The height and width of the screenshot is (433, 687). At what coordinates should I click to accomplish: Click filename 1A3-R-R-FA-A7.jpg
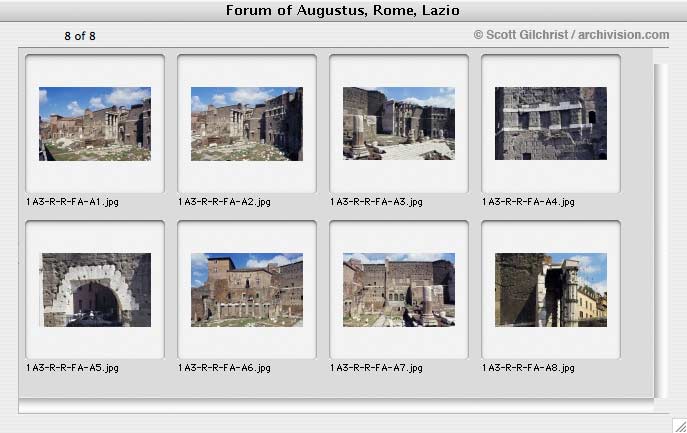click(x=376, y=368)
